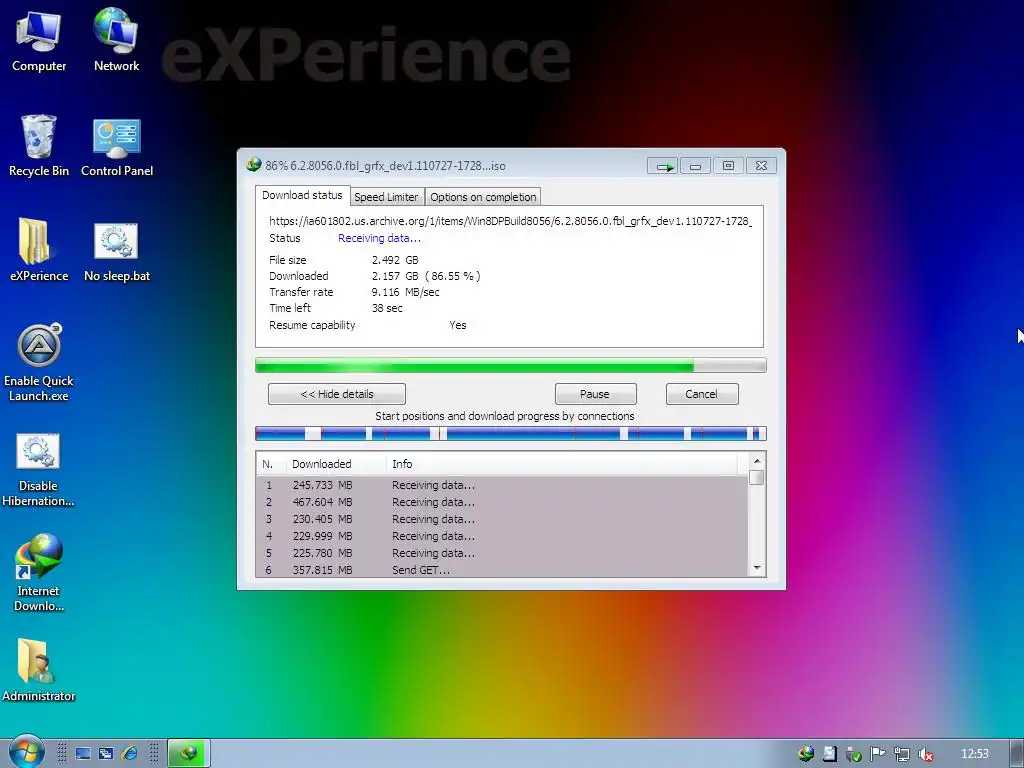1024x768 pixels.
Task: Click Show Desktop quick launch icon
Action: [83, 754]
